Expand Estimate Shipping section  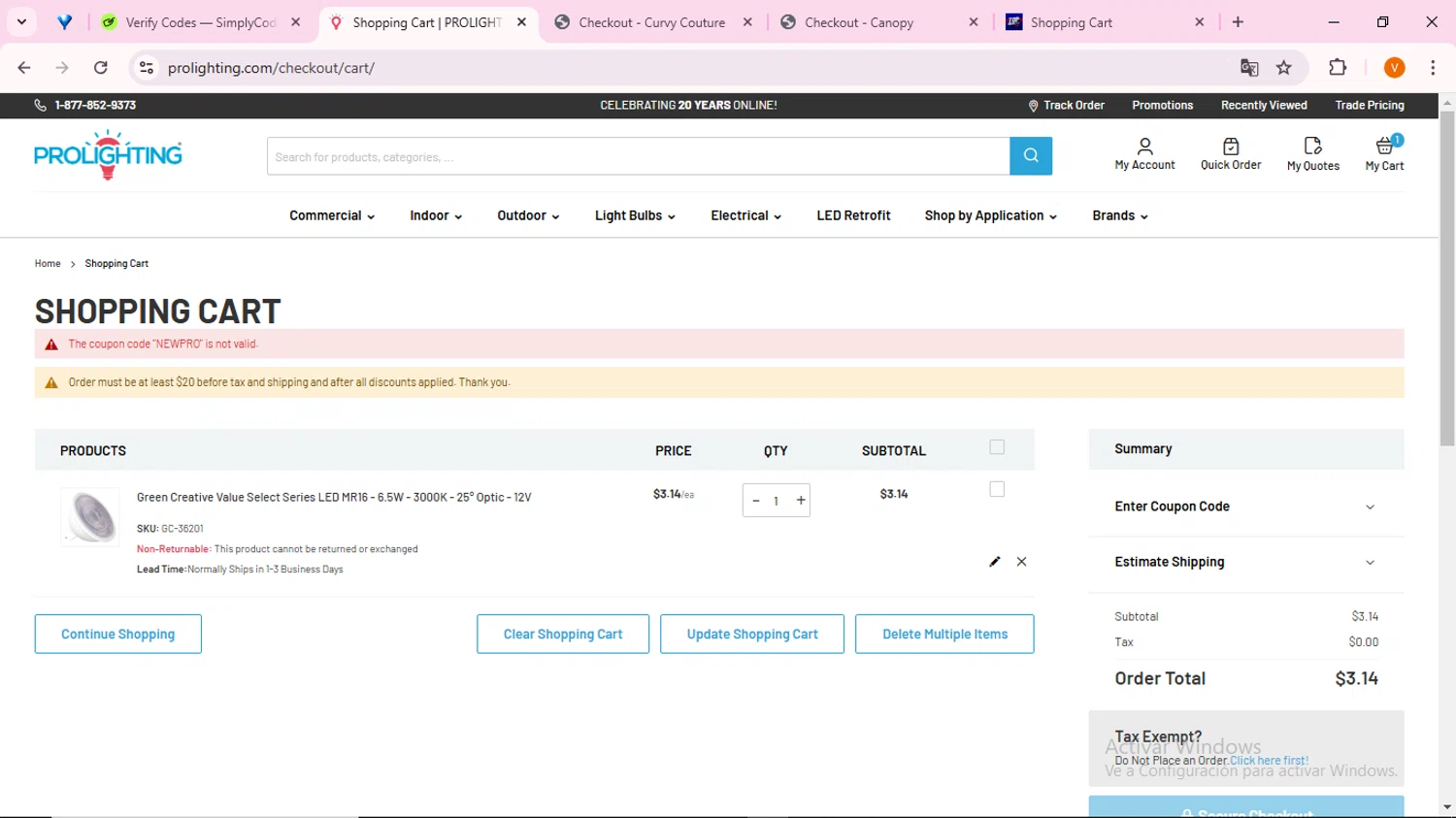click(1245, 562)
